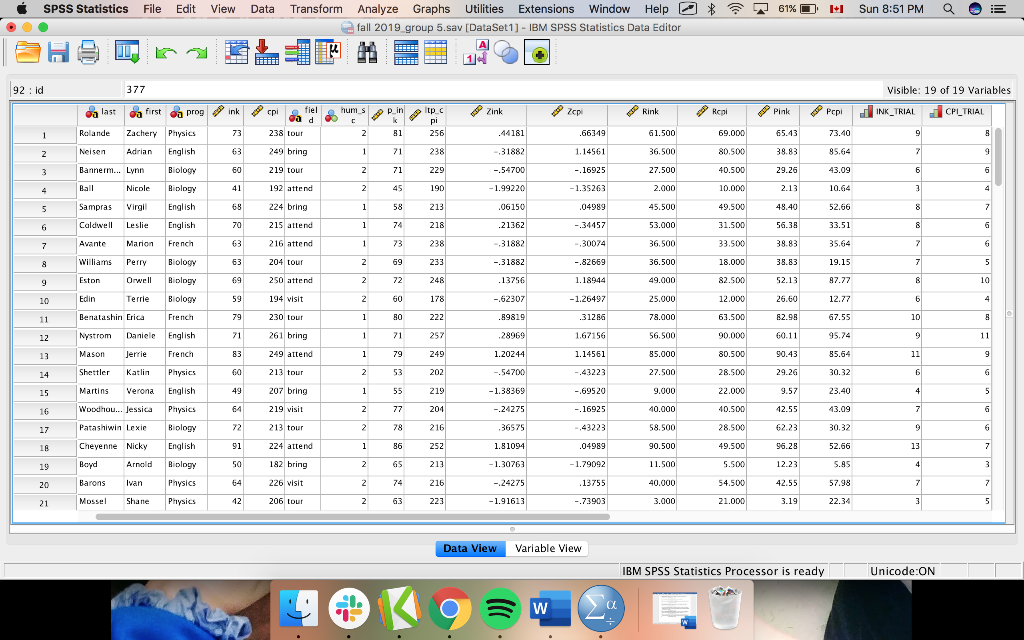1024x640 pixels.
Task: Open the Graphs menu
Action: pyautogui.click(x=431, y=8)
